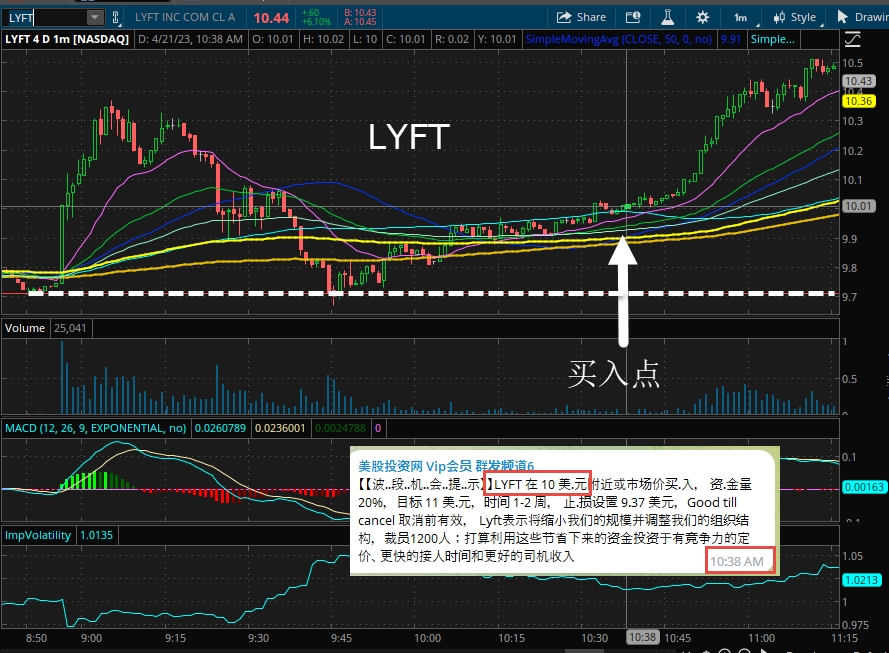Screen dimensions: 889x653
Task: Select the MACD (12, 26, 9, EXPONENTIAL, no) label
Action: [95, 428]
